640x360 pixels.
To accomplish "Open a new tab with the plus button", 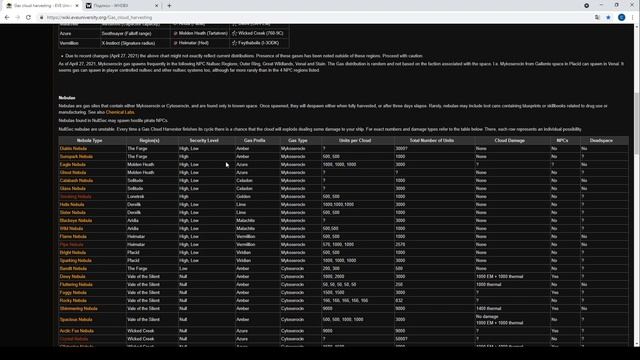I will (x=169, y=6).
